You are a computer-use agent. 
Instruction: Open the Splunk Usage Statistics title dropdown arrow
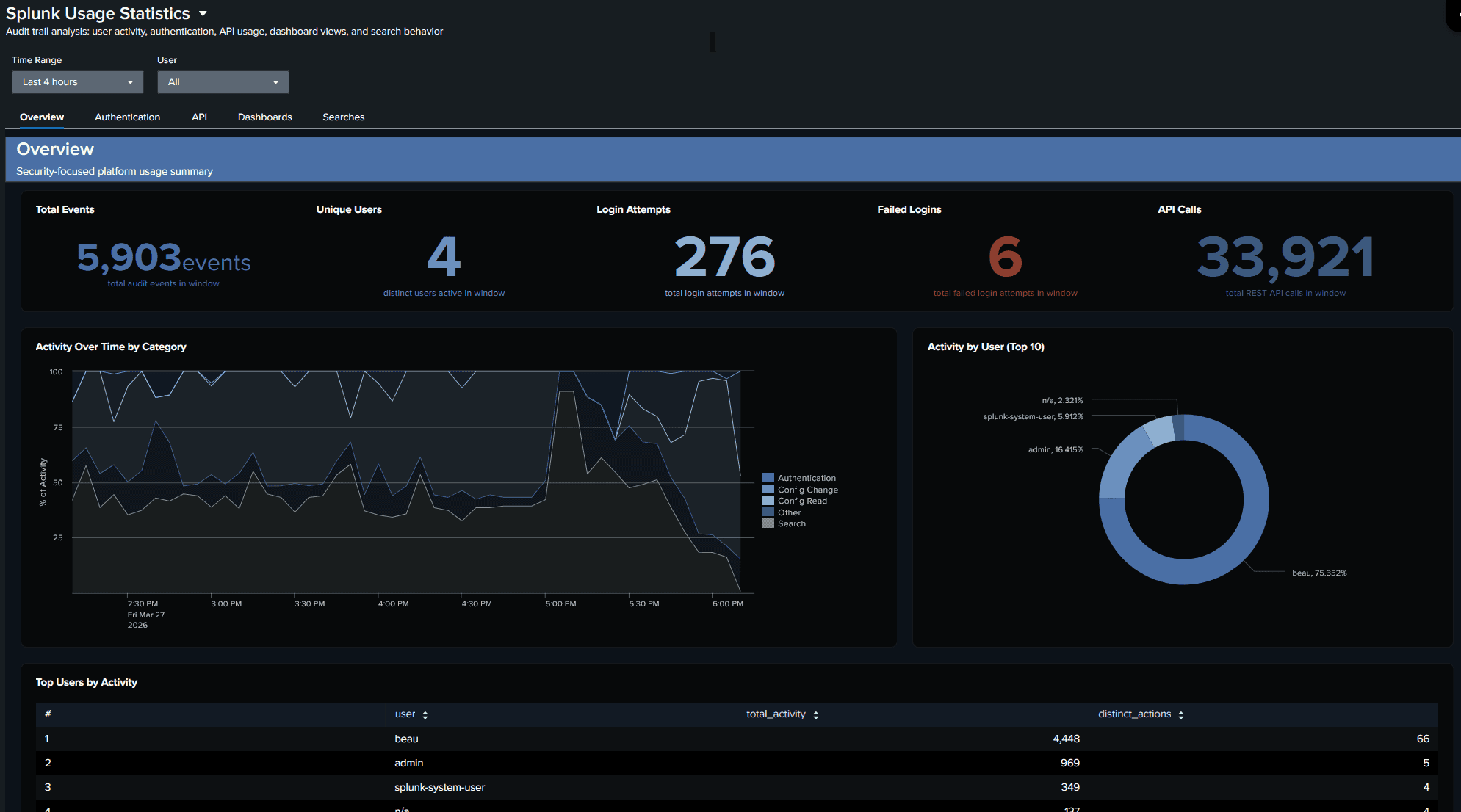(x=203, y=13)
